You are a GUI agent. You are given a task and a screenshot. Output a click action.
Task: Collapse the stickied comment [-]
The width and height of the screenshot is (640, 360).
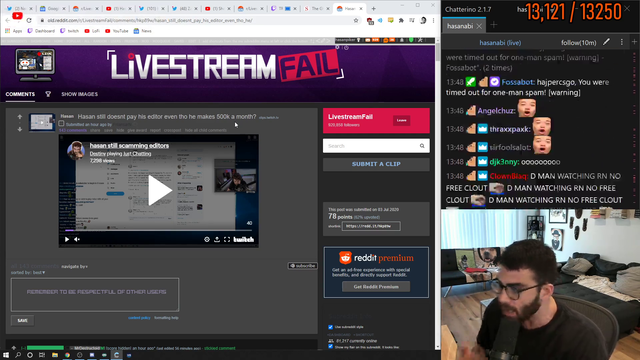pyautogui.click(x=23, y=348)
